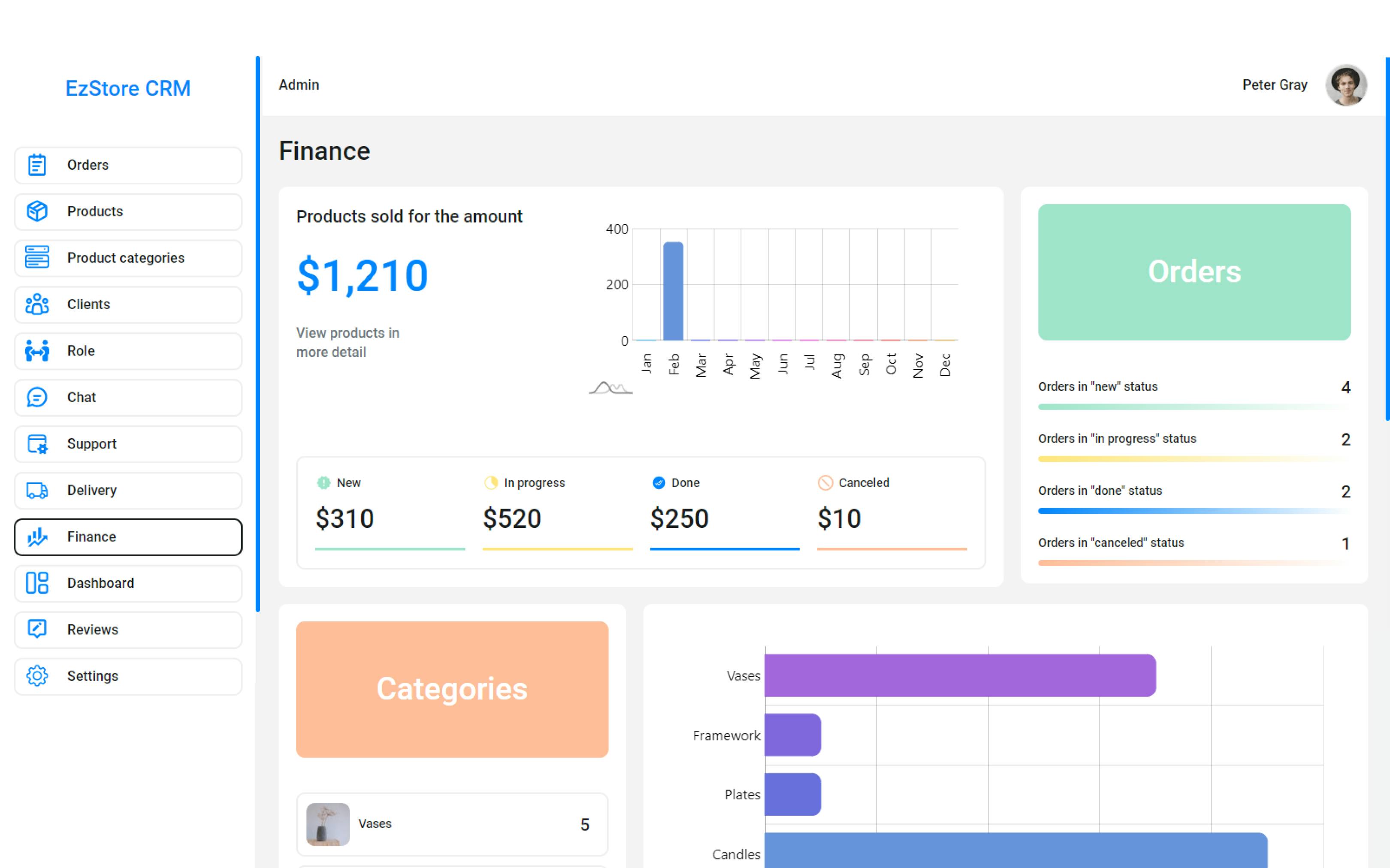Click the Clients group icon
This screenshot has width=1390, height=868.
pyautogui.click(x=37, y=304)
